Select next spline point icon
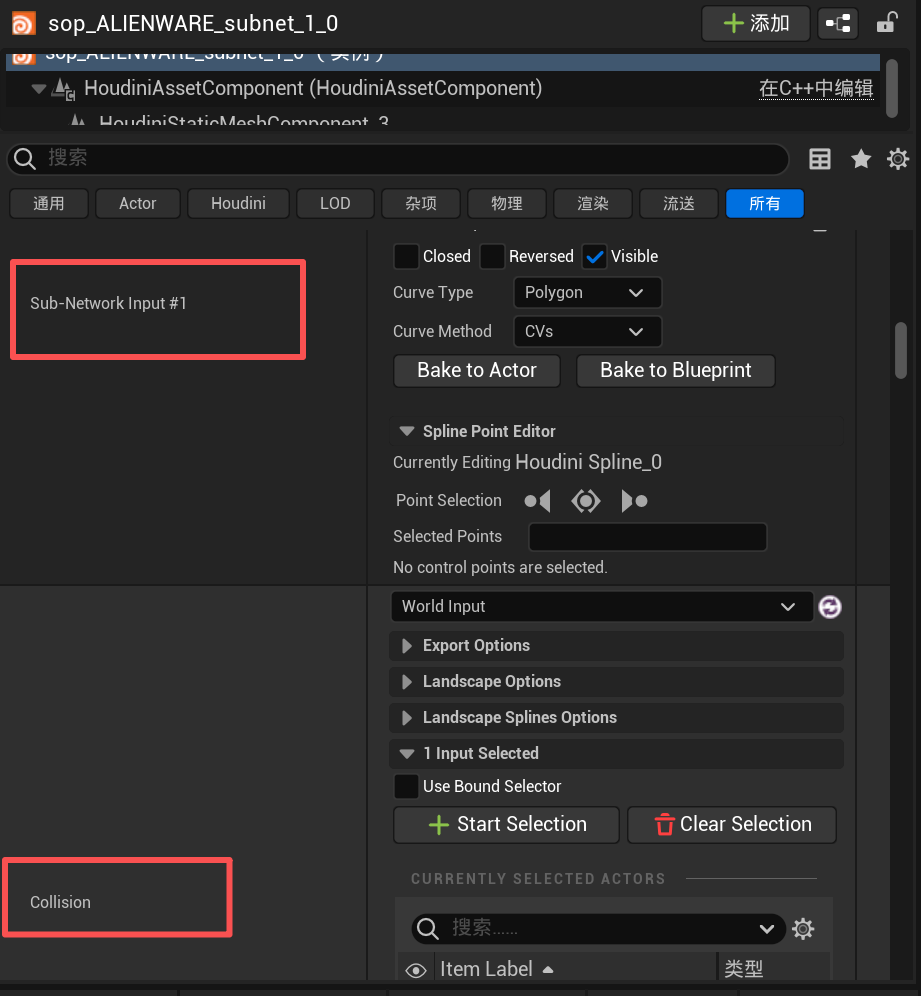The height and width of the screenshot is (996, 921). click(634, 501)
